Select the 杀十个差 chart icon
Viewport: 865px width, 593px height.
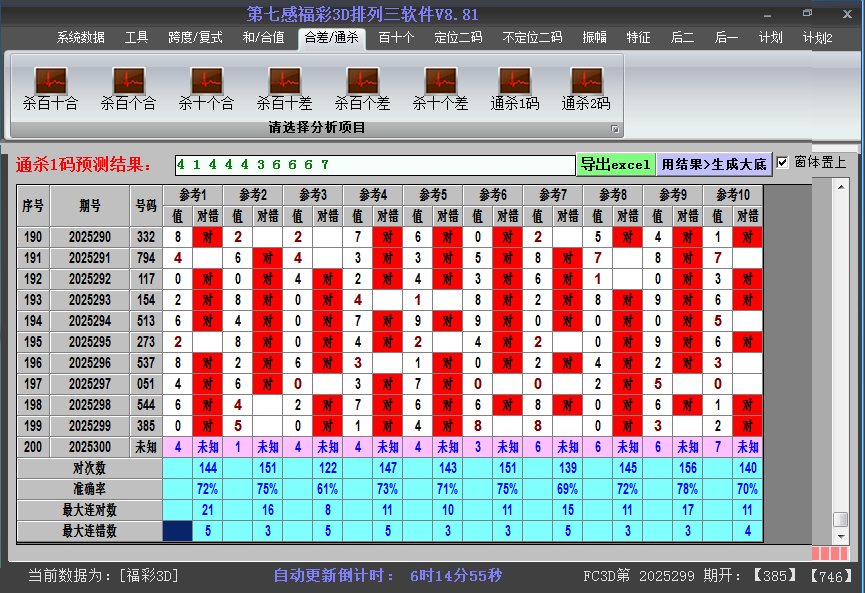[440, 80]
